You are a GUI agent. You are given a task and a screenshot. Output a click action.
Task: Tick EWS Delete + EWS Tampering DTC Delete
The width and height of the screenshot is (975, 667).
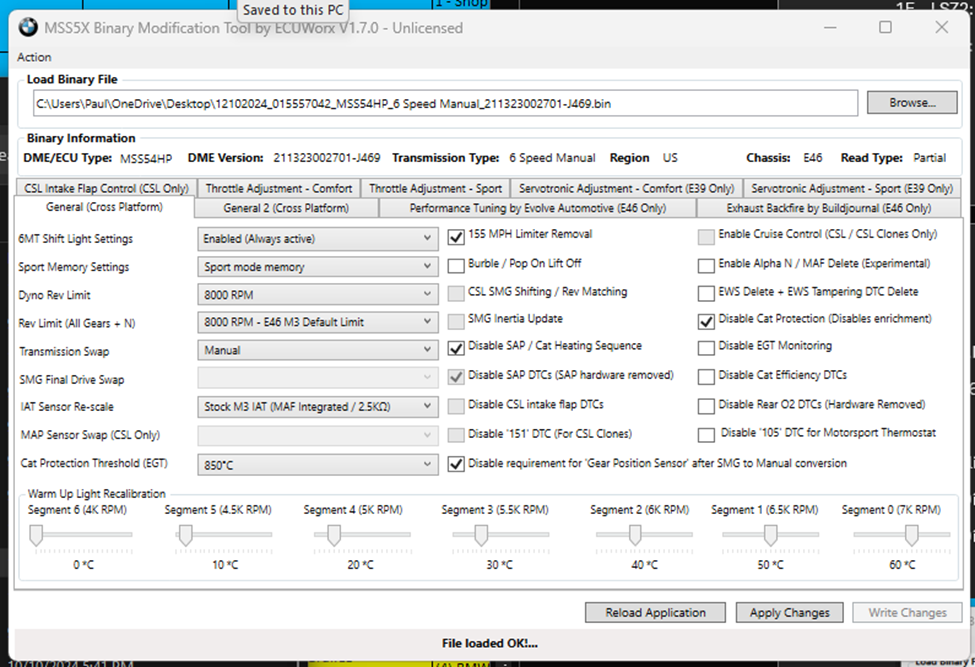click(707, 293)
